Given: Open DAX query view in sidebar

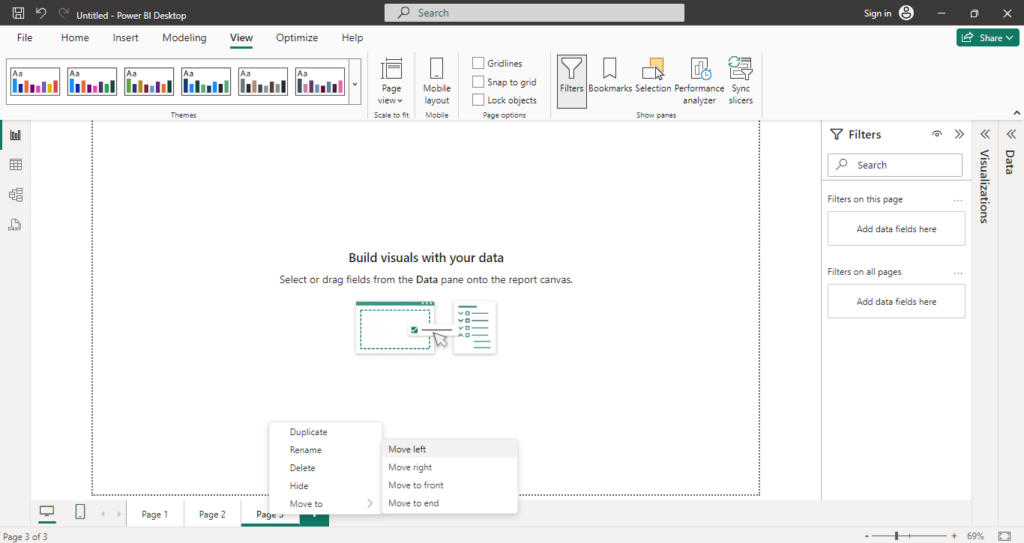Looking at the screenshot, I should pos(15,225).
